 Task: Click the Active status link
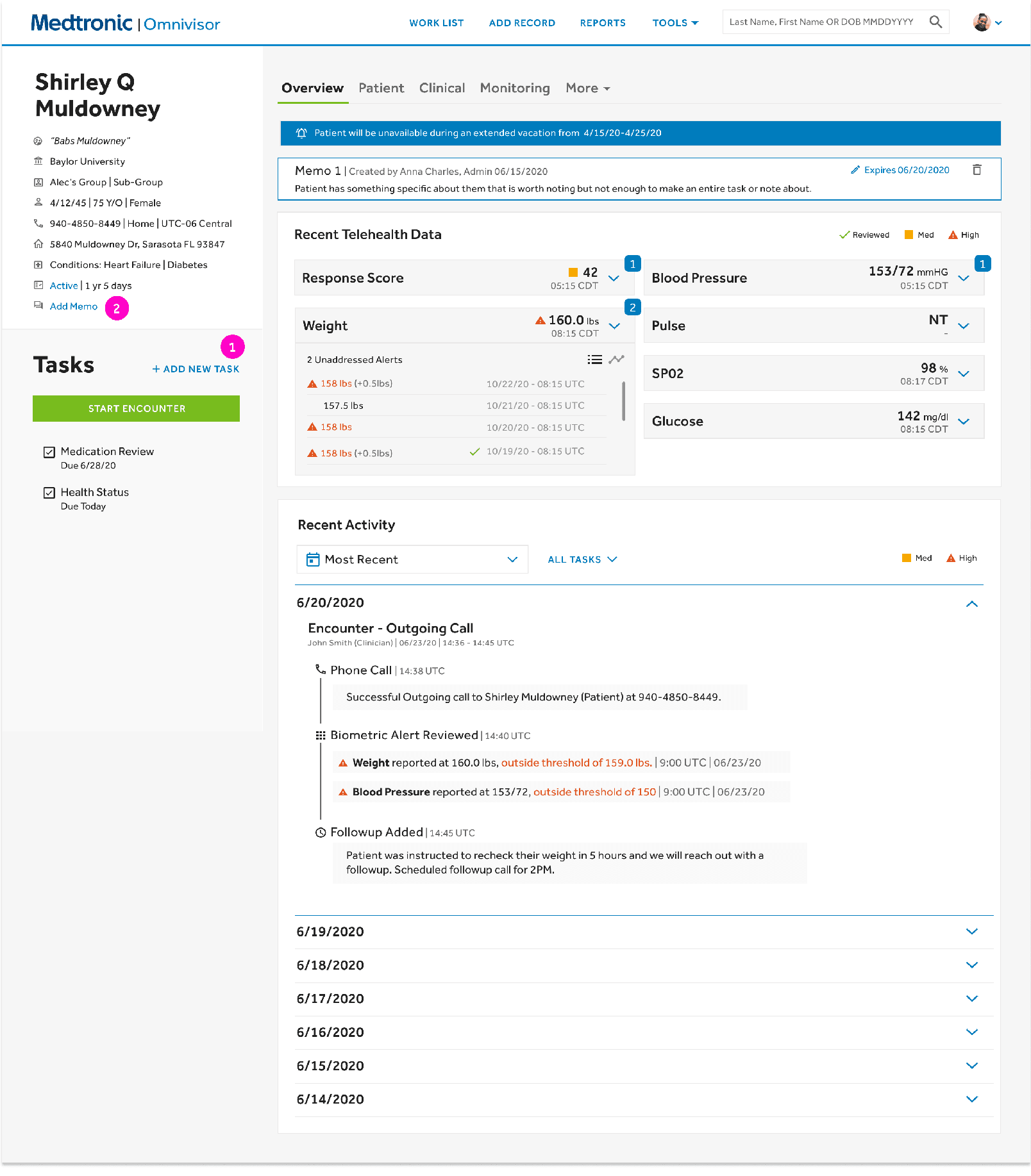pyautogui.click(x=64, y=286)
